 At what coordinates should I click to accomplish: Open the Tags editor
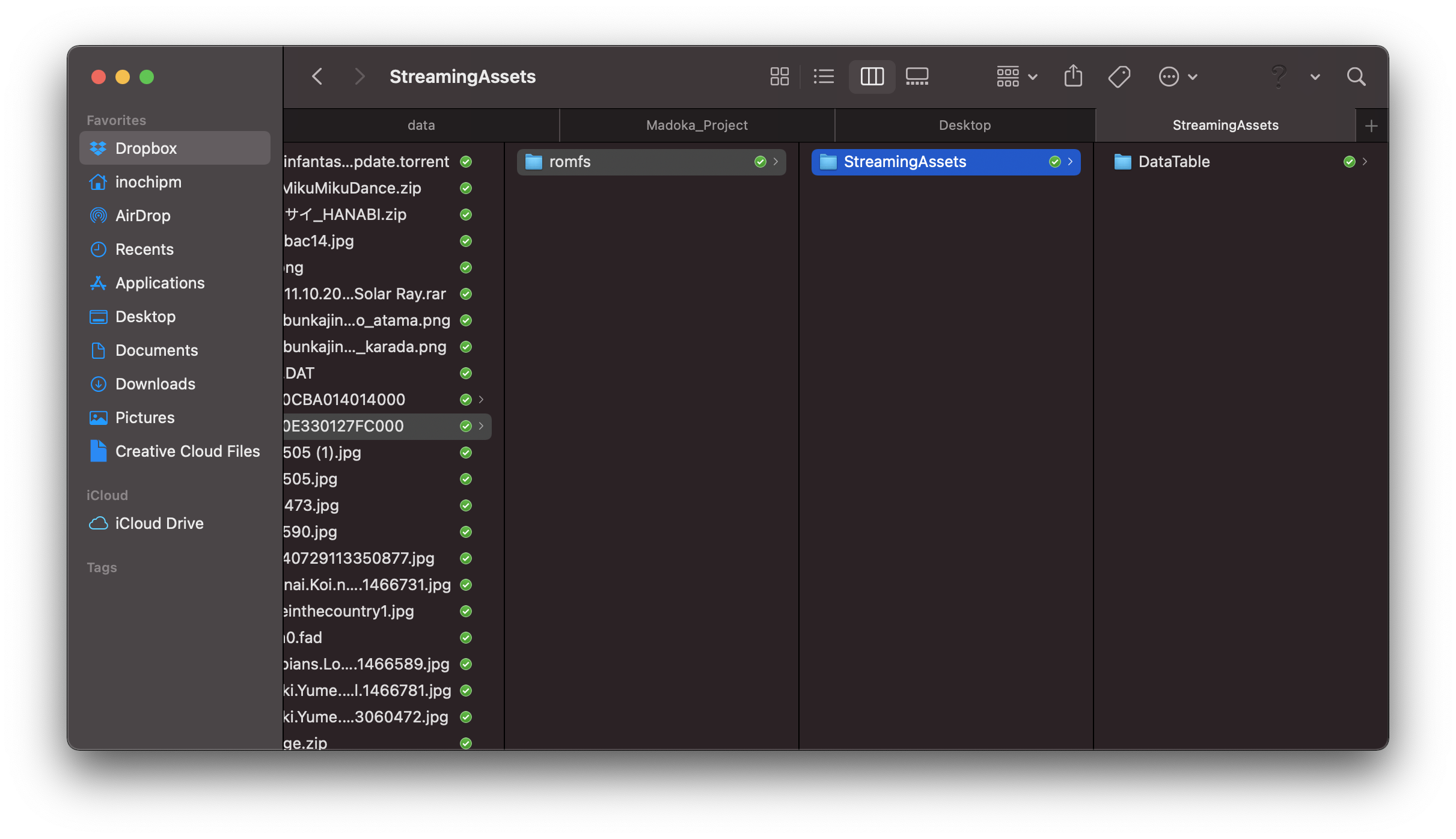point(1119,76)
